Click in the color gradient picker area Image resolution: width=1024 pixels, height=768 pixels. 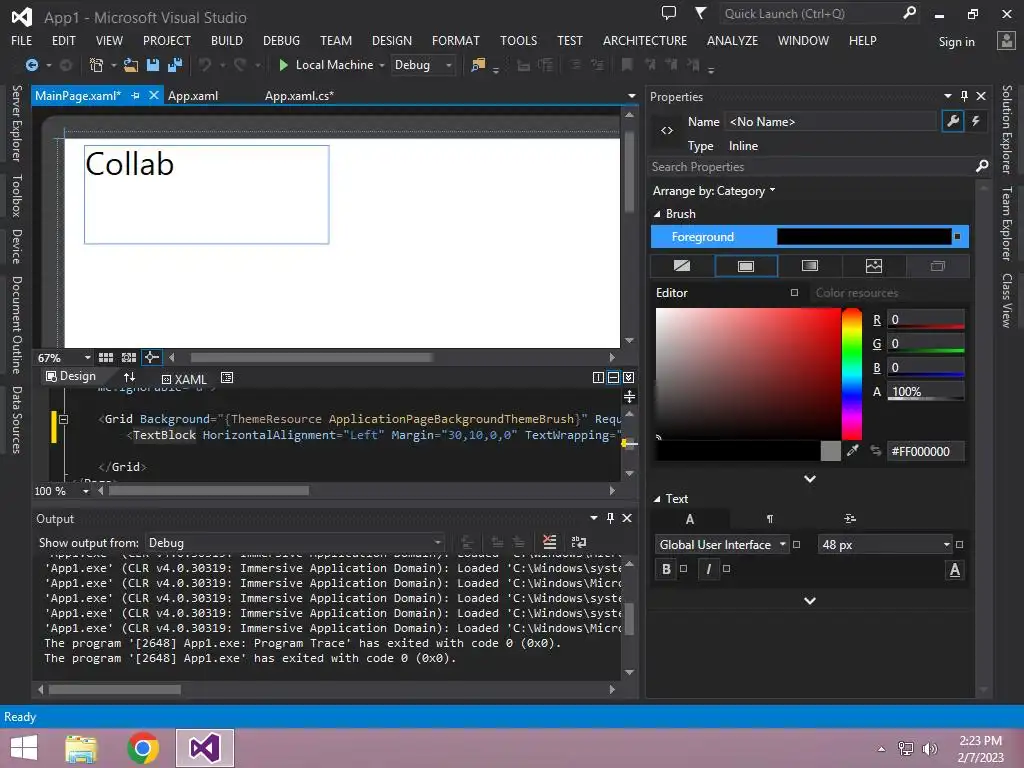pyautogui.click(x=748, y=374)
